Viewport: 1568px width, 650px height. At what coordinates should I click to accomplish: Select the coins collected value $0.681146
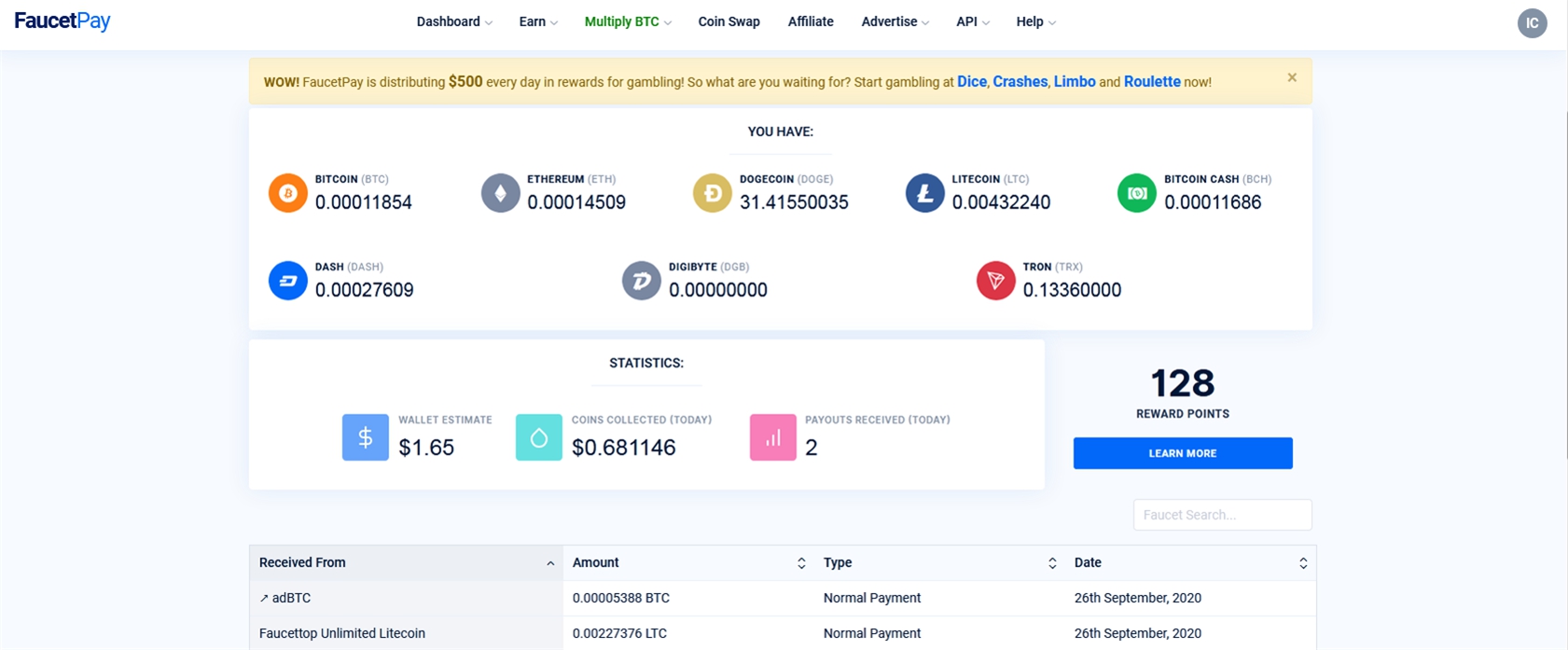(x=624, y=448)
